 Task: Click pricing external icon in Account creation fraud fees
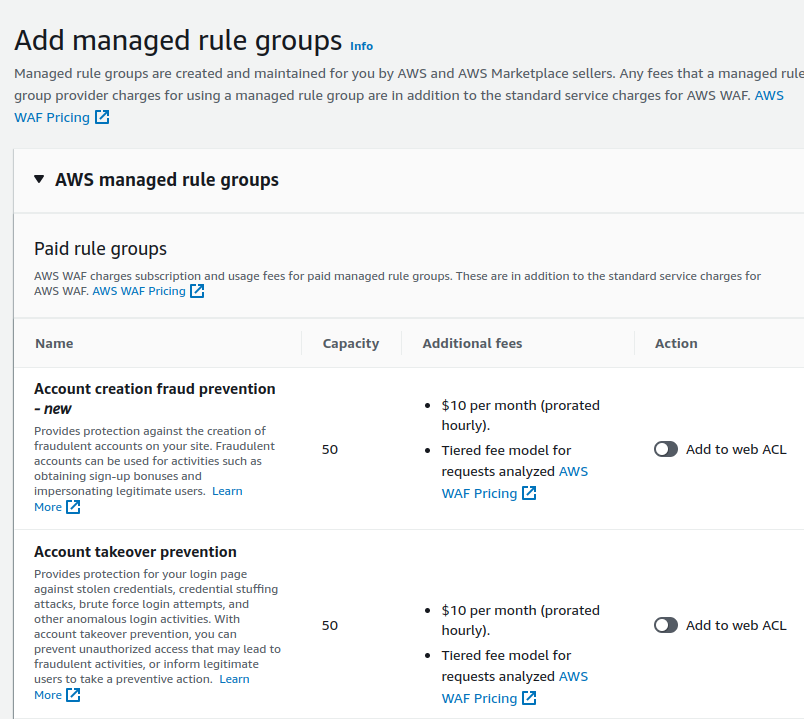pyautogui.click(x=529, y=493)
